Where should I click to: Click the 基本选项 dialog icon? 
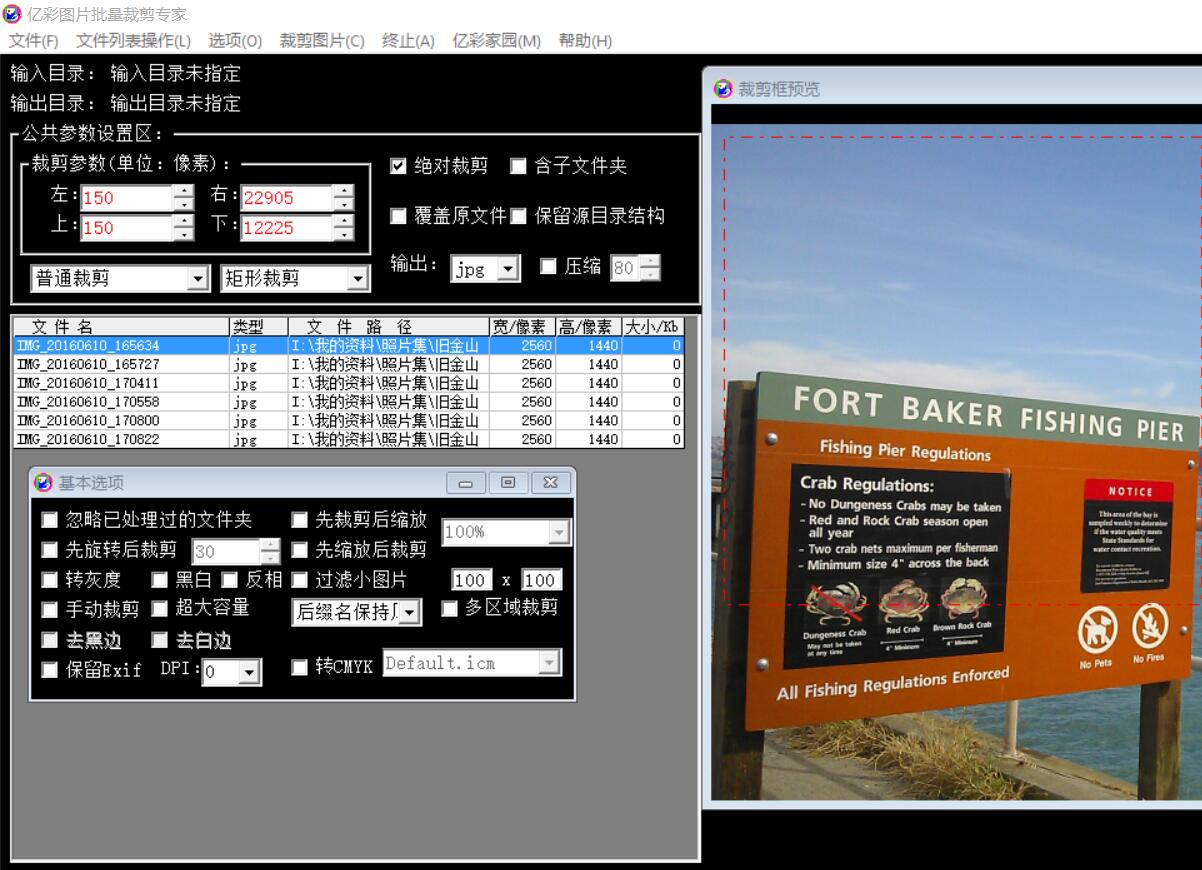43,483
